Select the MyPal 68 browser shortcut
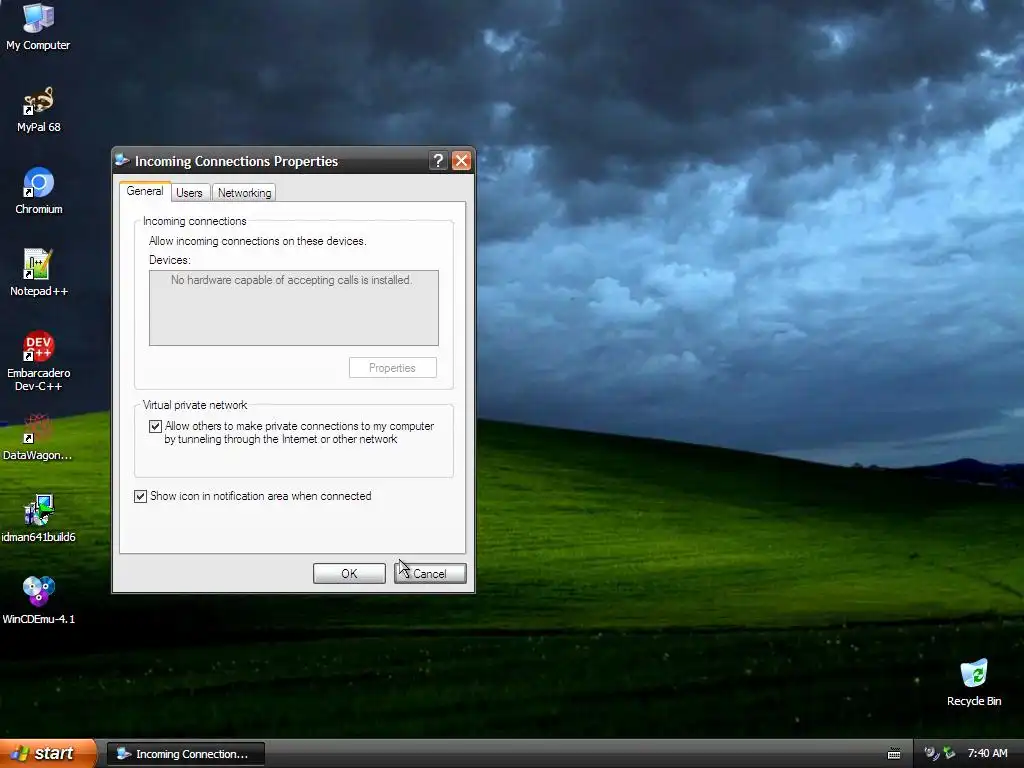 (x=38, y=109)
